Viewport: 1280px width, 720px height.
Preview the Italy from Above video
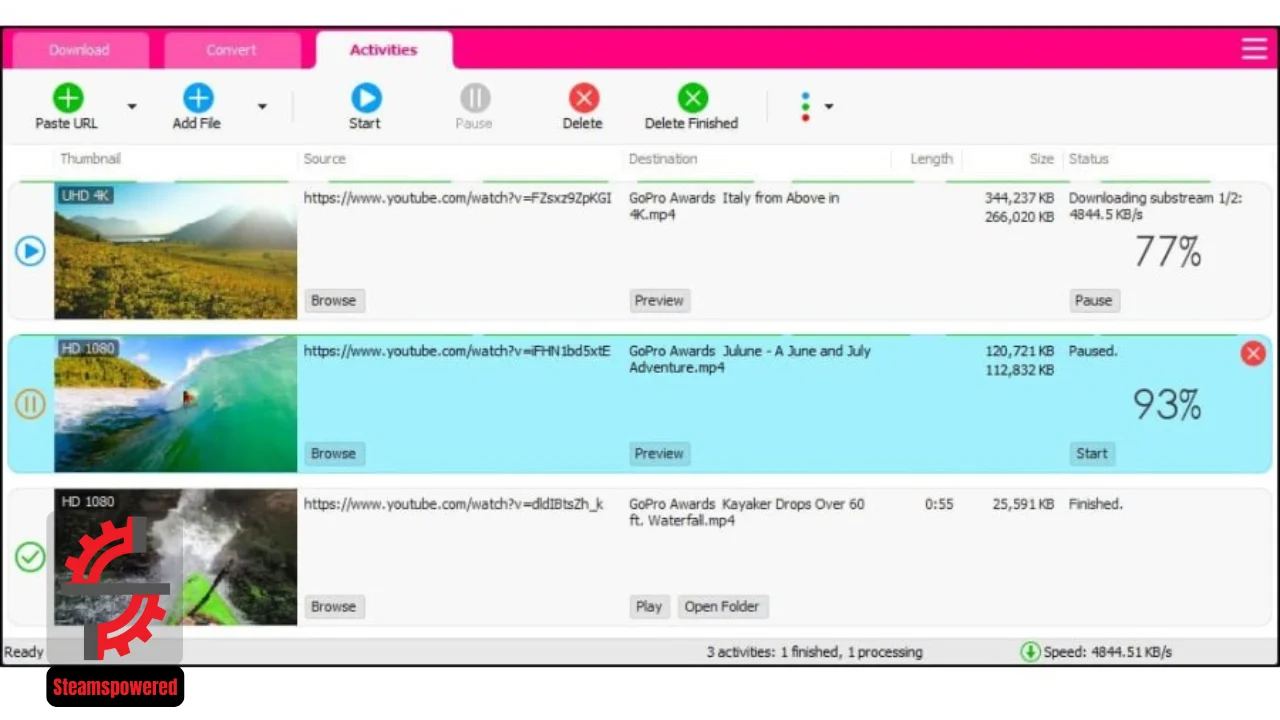pyautogui.click(x=659, y=300)
